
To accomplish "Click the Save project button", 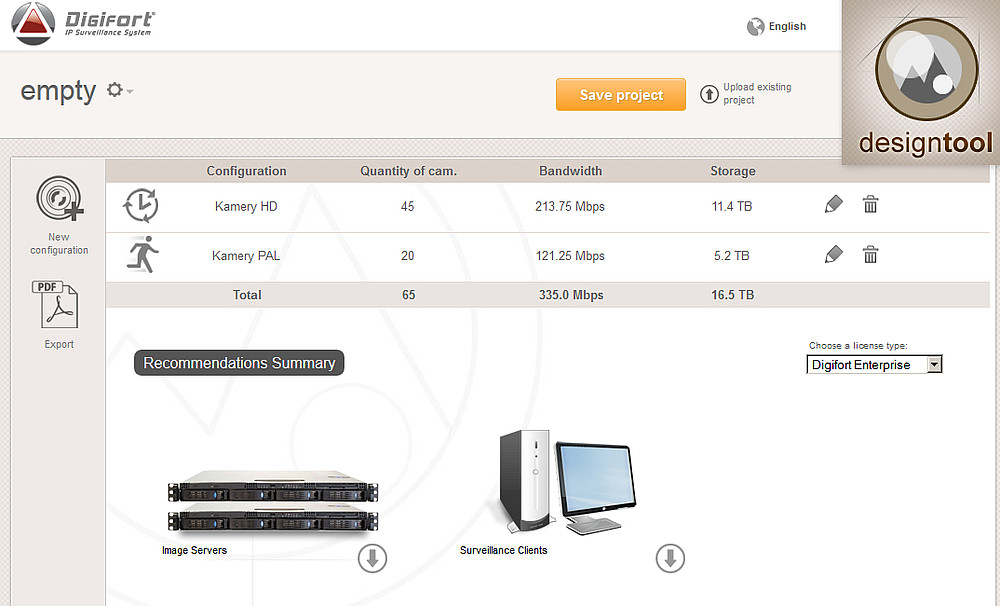I will tap(621, 94).
